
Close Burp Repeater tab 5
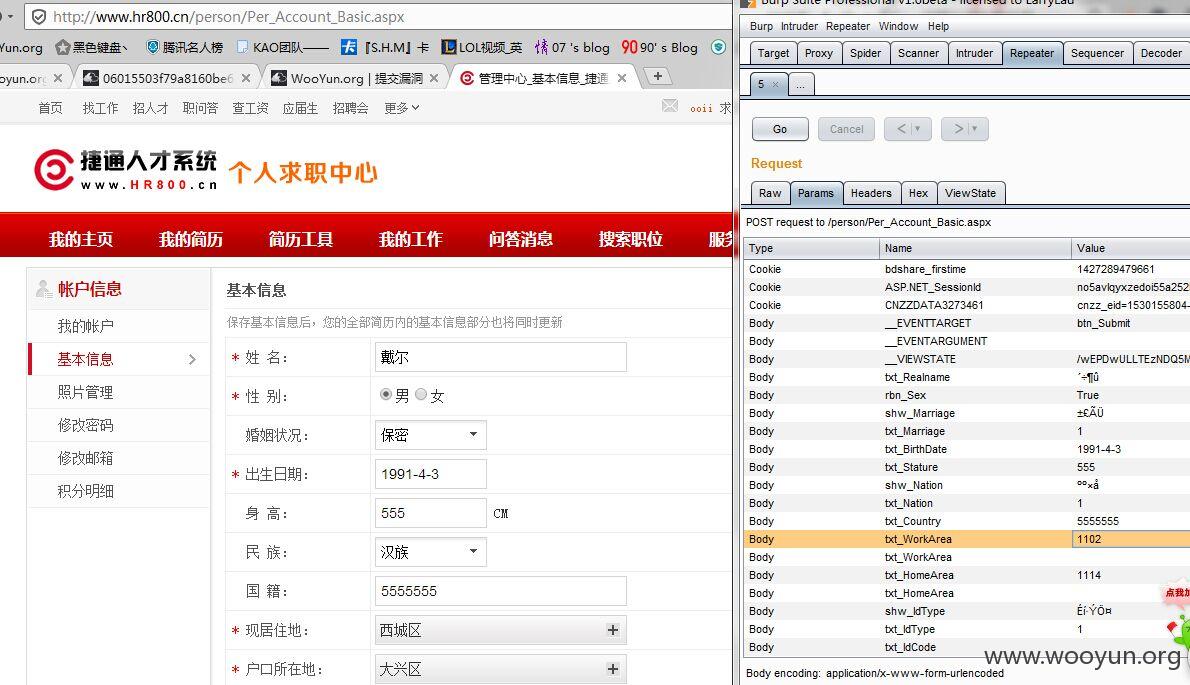point(775,84)
